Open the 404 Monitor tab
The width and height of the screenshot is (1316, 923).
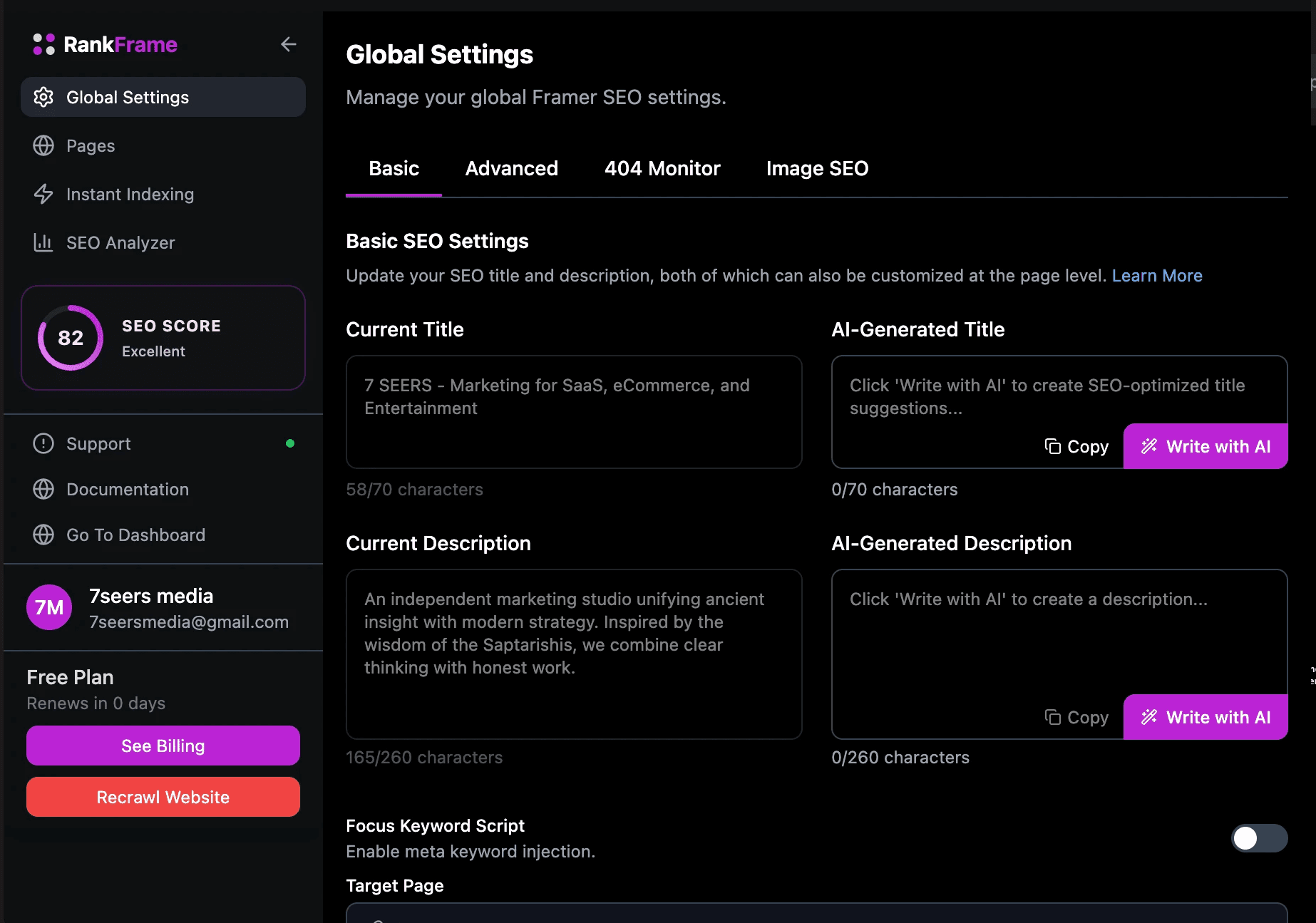662,168
